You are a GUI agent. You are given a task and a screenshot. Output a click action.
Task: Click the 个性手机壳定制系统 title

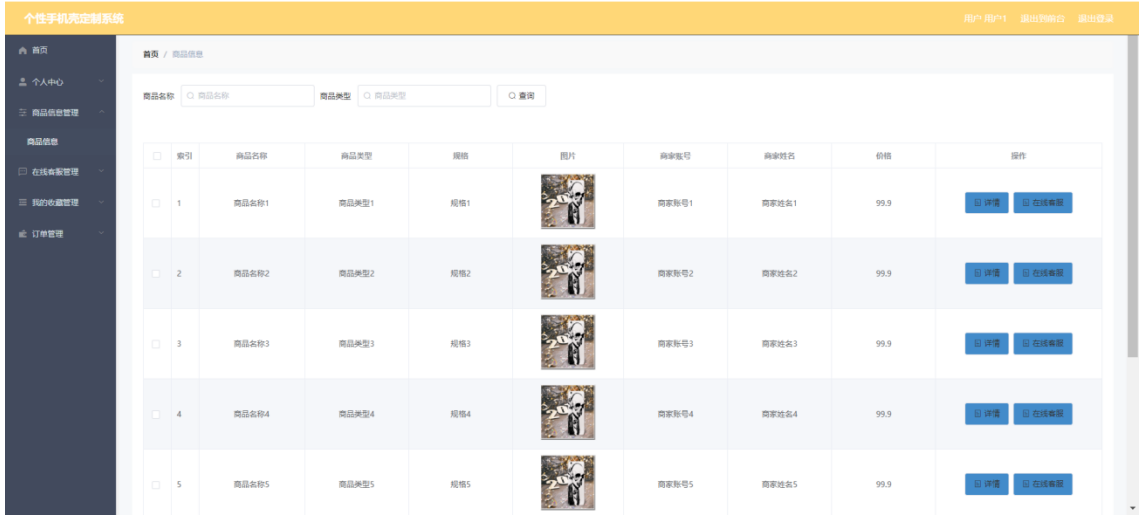(74, 19)
